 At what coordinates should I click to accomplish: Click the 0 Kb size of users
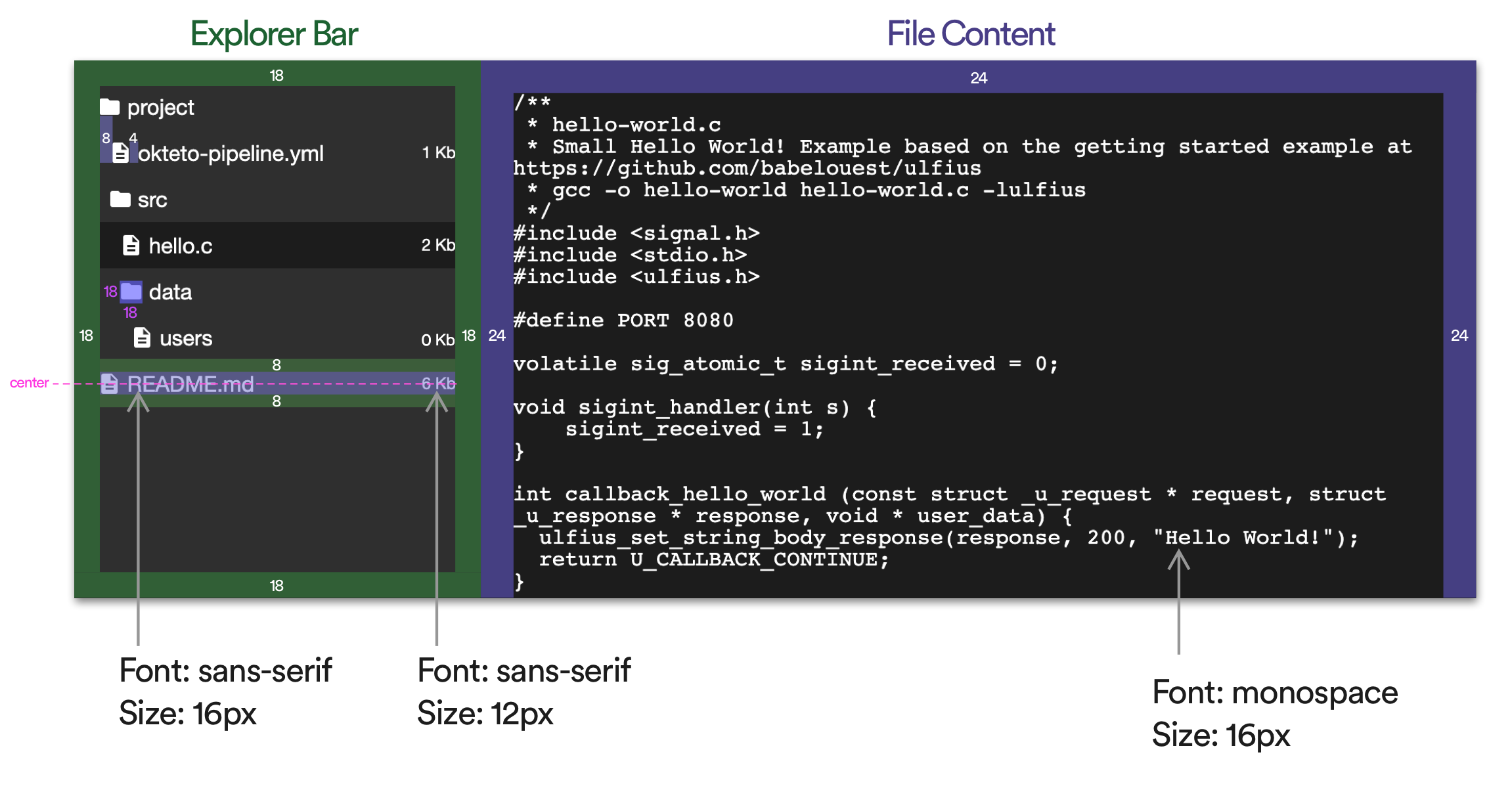(437, 339)
